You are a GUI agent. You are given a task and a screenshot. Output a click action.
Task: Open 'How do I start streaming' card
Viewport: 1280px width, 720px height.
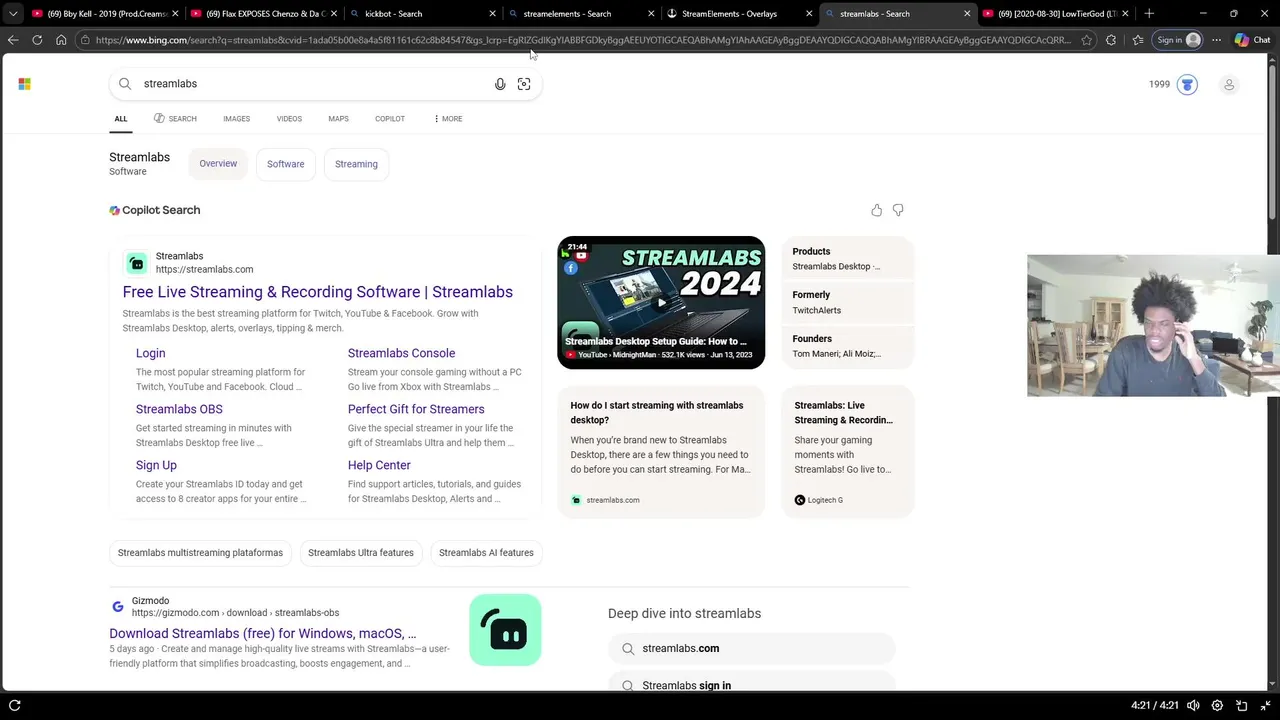(x=661, y=451)
